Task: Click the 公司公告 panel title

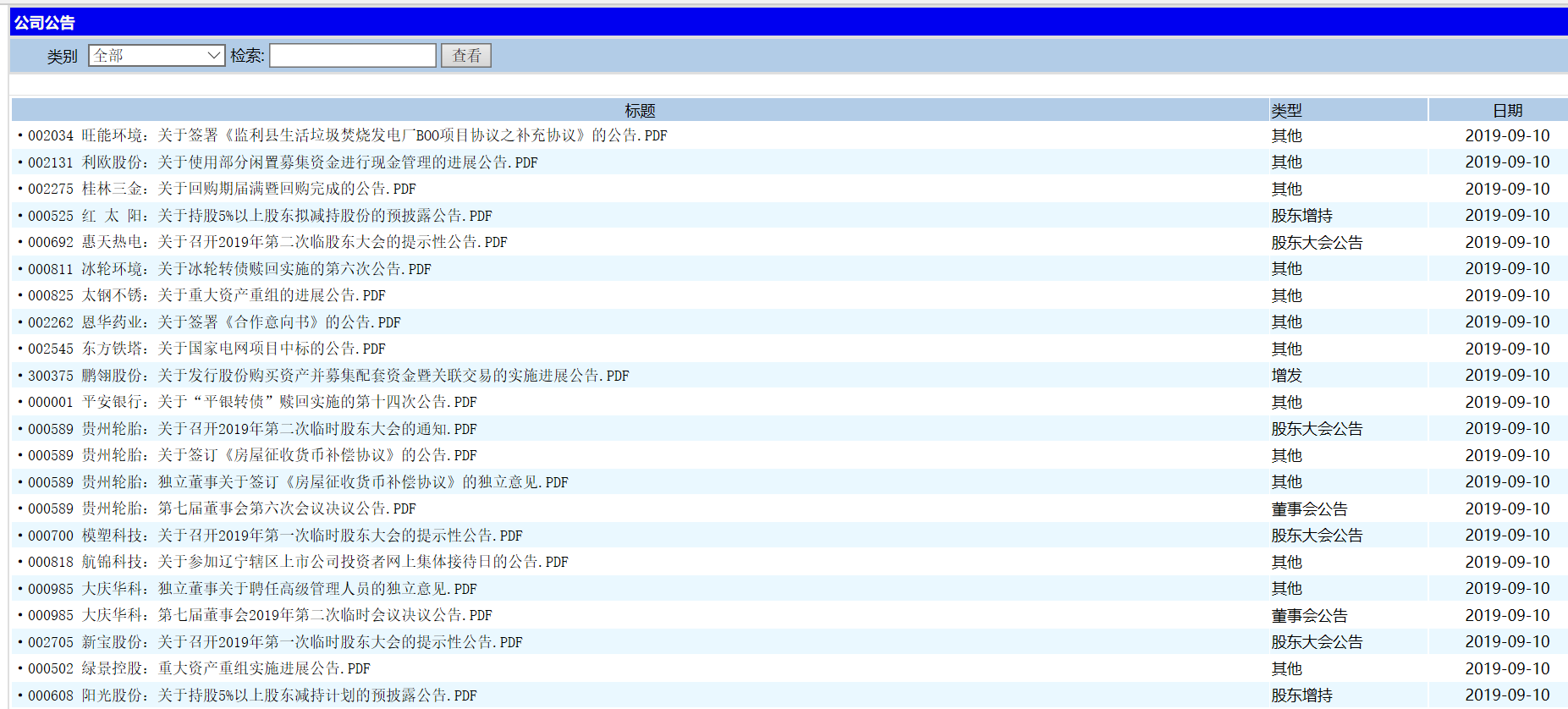Action: (45, 23)
